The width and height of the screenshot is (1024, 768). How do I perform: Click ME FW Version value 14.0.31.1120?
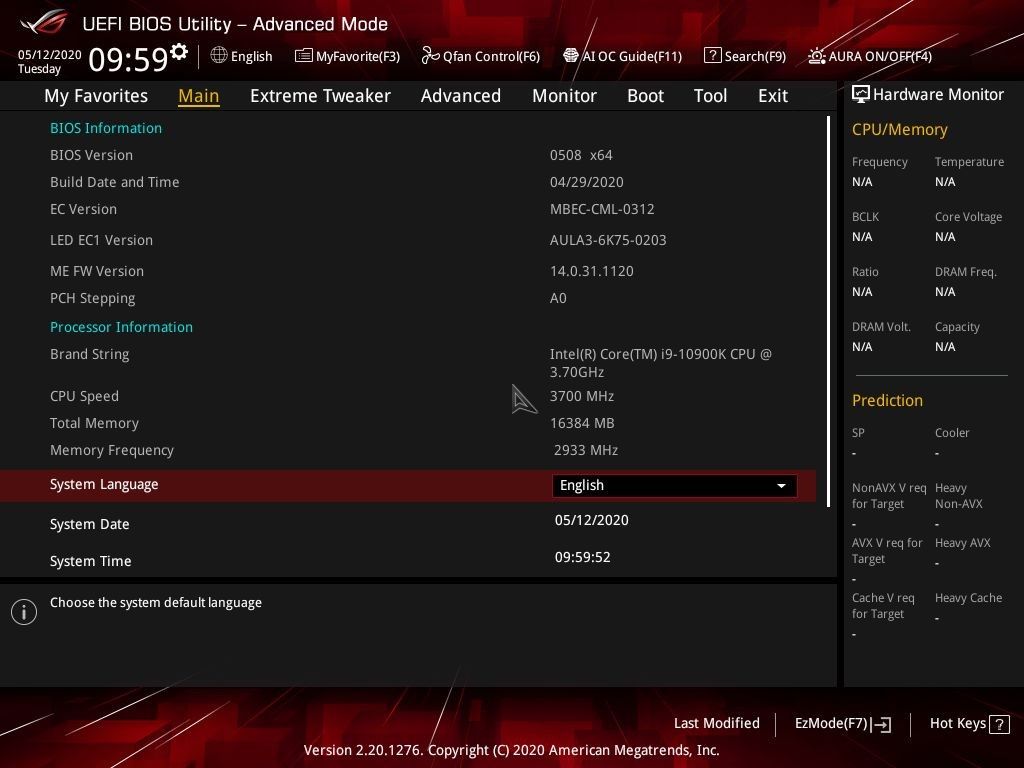592,271
